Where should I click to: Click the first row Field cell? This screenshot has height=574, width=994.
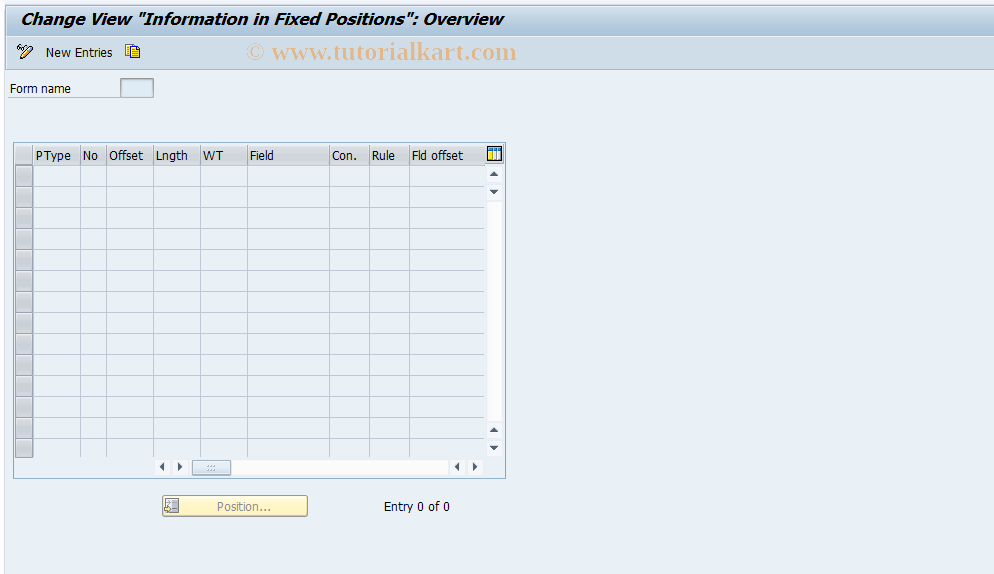(288, 176)
